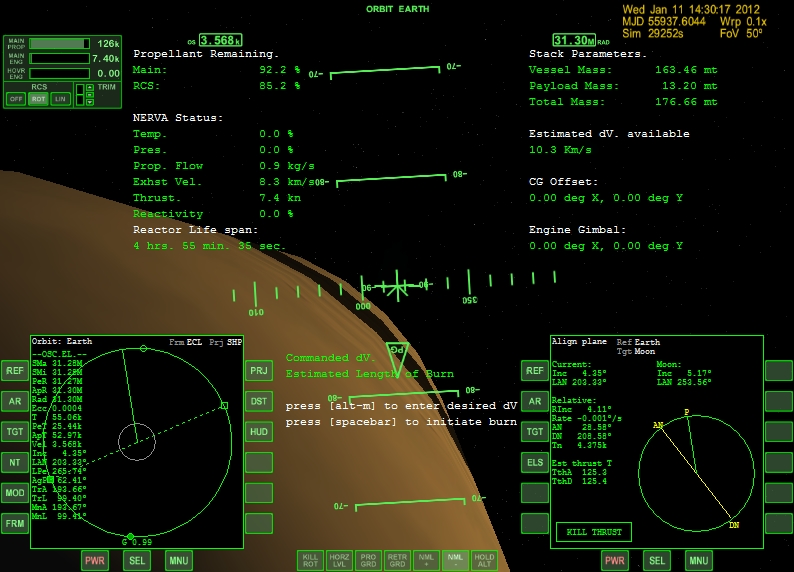The image size is (794, 572).
Task: Click the DN node marker on diagram
Action: (734, 525)
